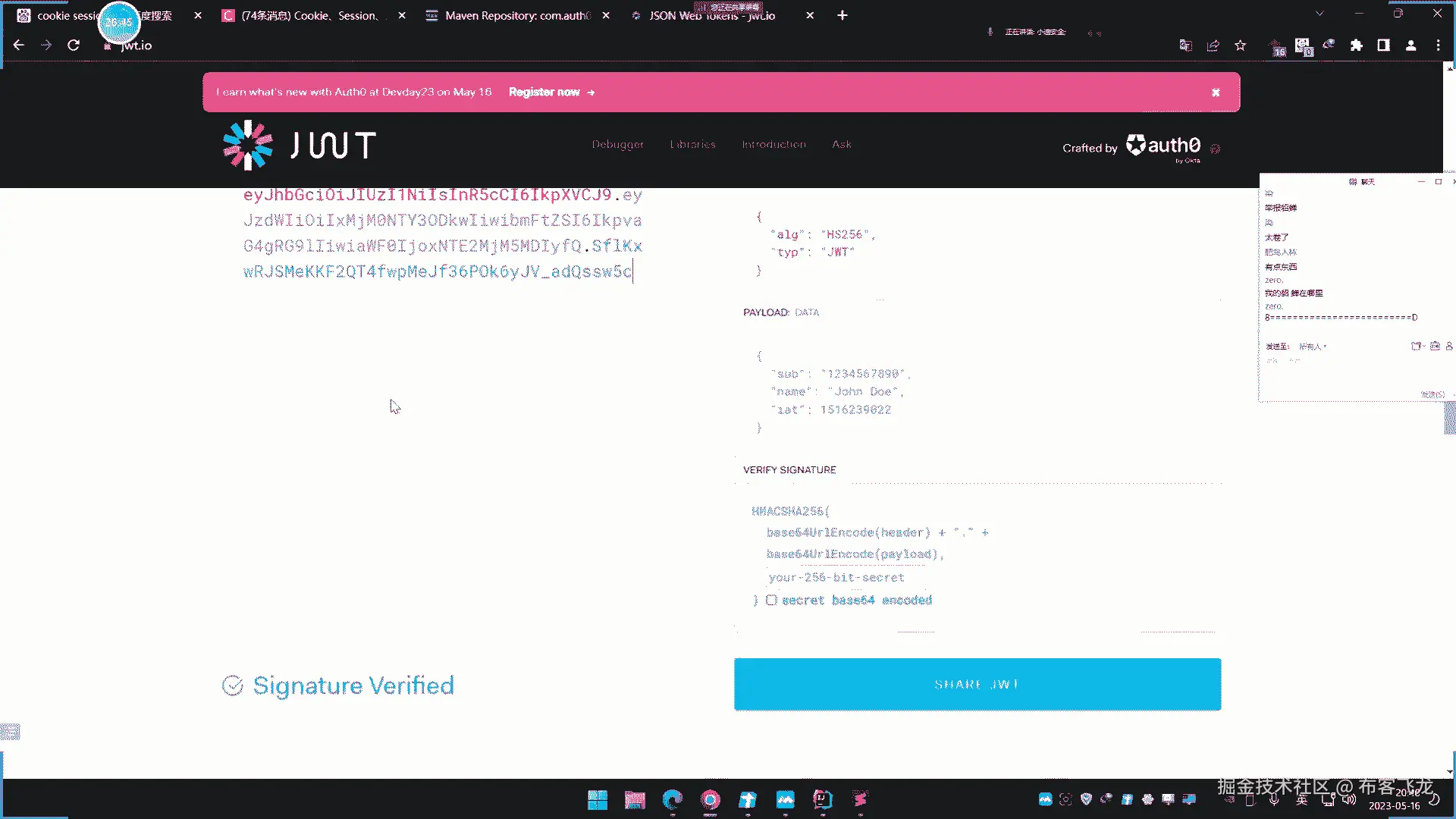Open the Introduction nav item

click(x=773, y=144)
